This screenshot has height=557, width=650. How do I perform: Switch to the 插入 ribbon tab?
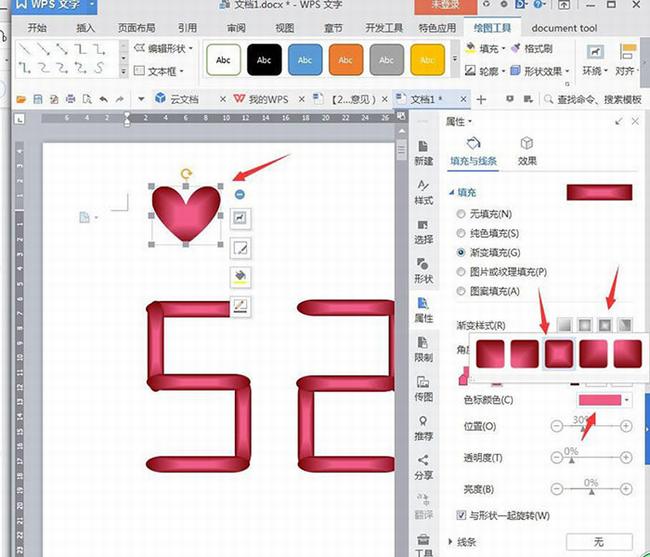(85, 28)
